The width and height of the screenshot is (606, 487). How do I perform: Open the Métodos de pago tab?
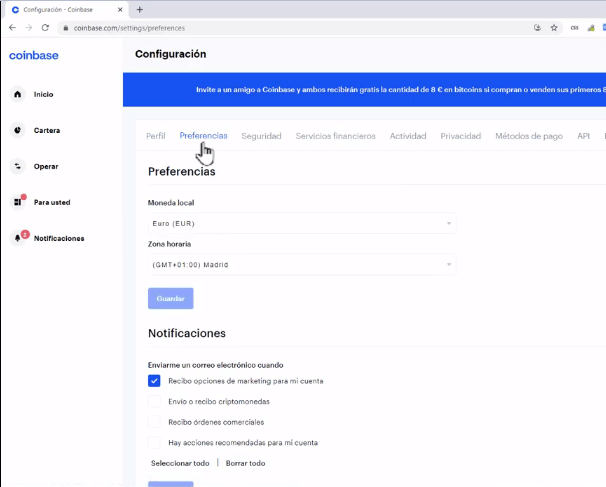point(528,136)
